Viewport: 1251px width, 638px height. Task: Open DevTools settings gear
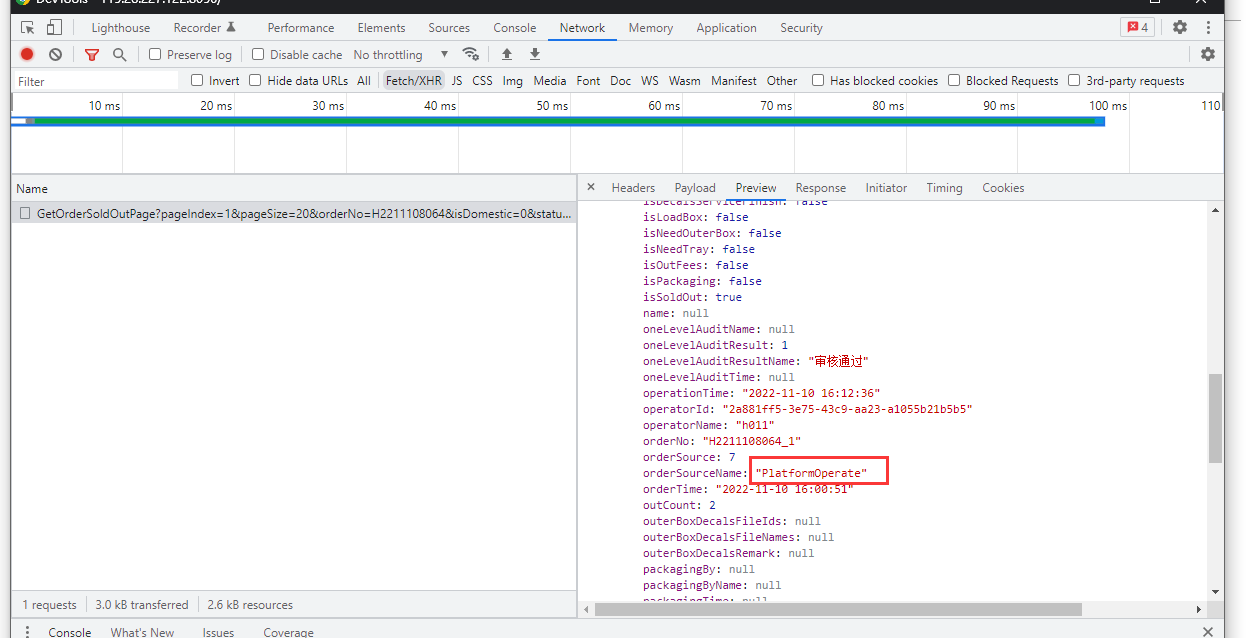point(1180,28)
